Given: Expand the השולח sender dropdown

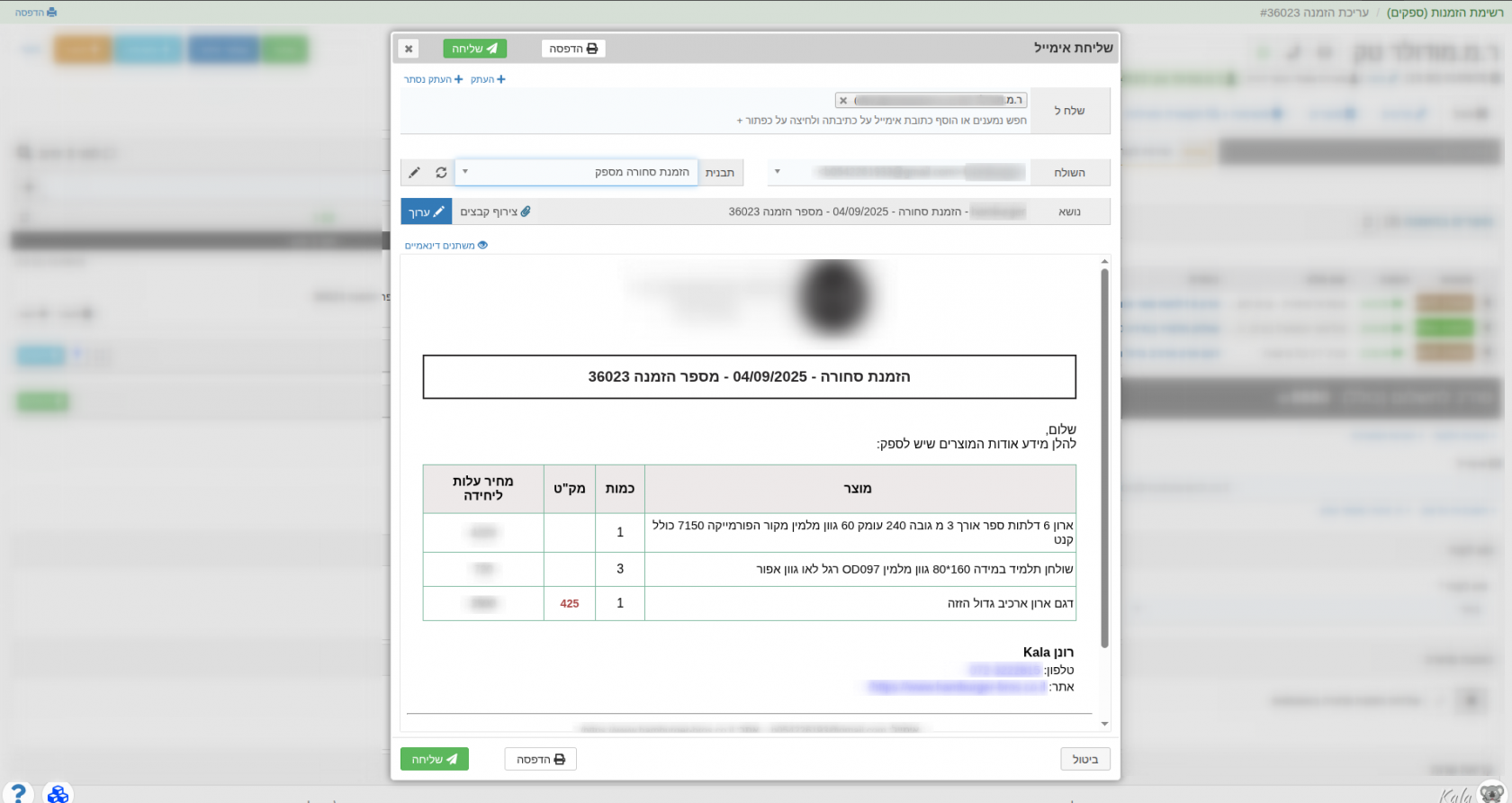Looking at the screenshot, I should point(778,172).
